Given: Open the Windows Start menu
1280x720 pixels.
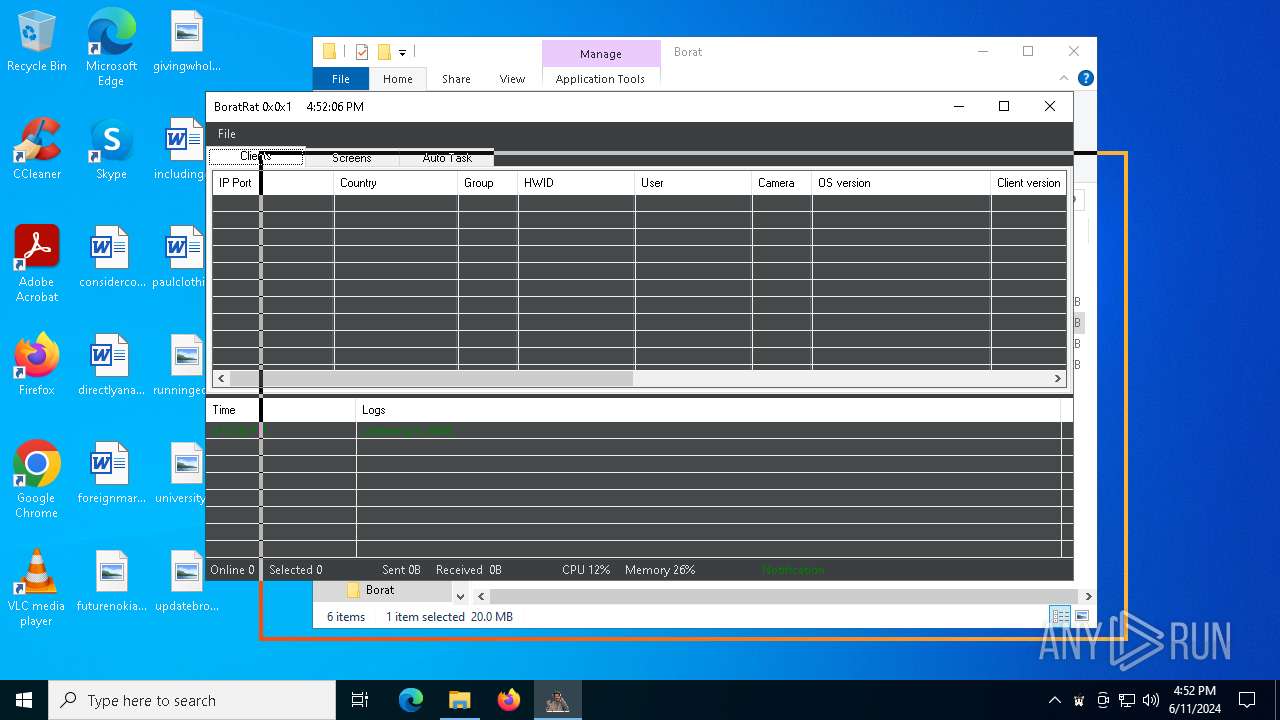Looking at the screenshot, I should [24, 700].
